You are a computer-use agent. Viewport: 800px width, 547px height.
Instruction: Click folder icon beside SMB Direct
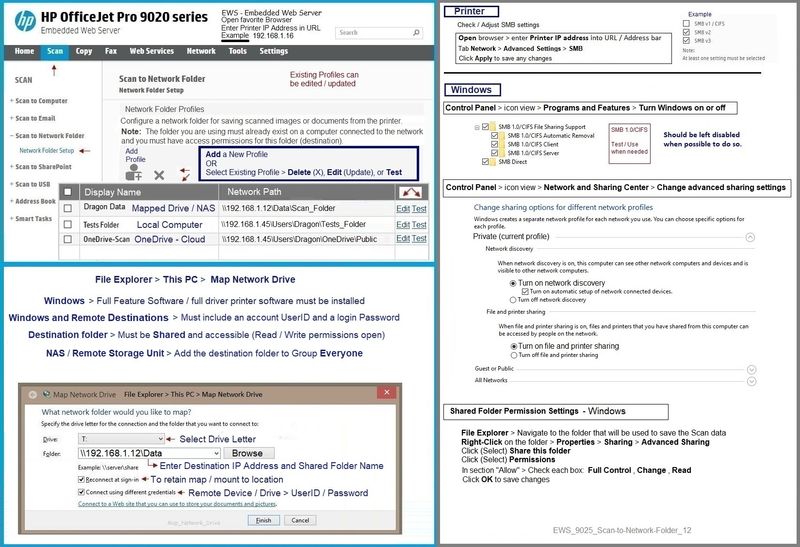(493, 162)
